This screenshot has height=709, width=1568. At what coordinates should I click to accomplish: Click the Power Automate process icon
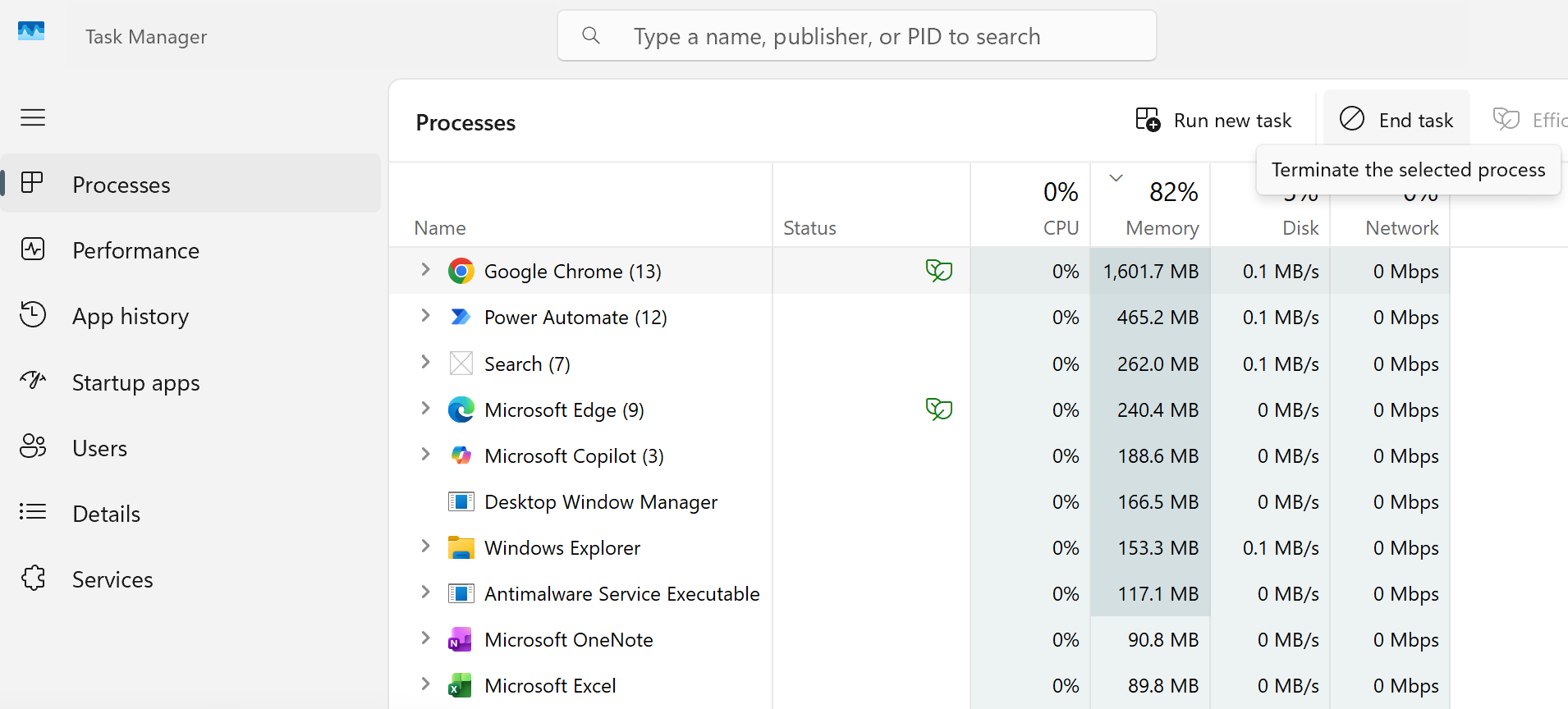coord(461,317)
